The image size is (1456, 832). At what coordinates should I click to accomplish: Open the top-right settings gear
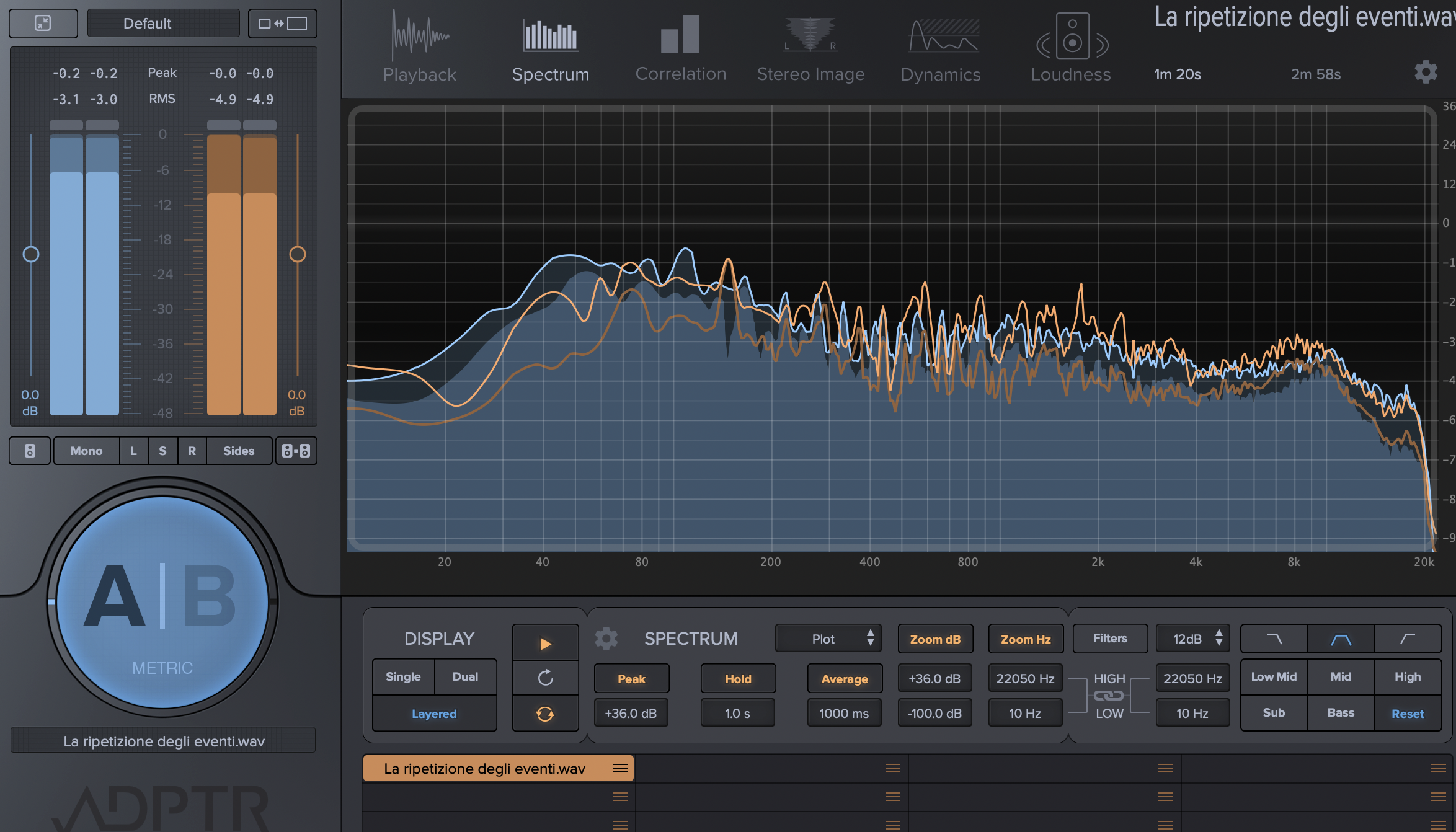click(1426, 73)
